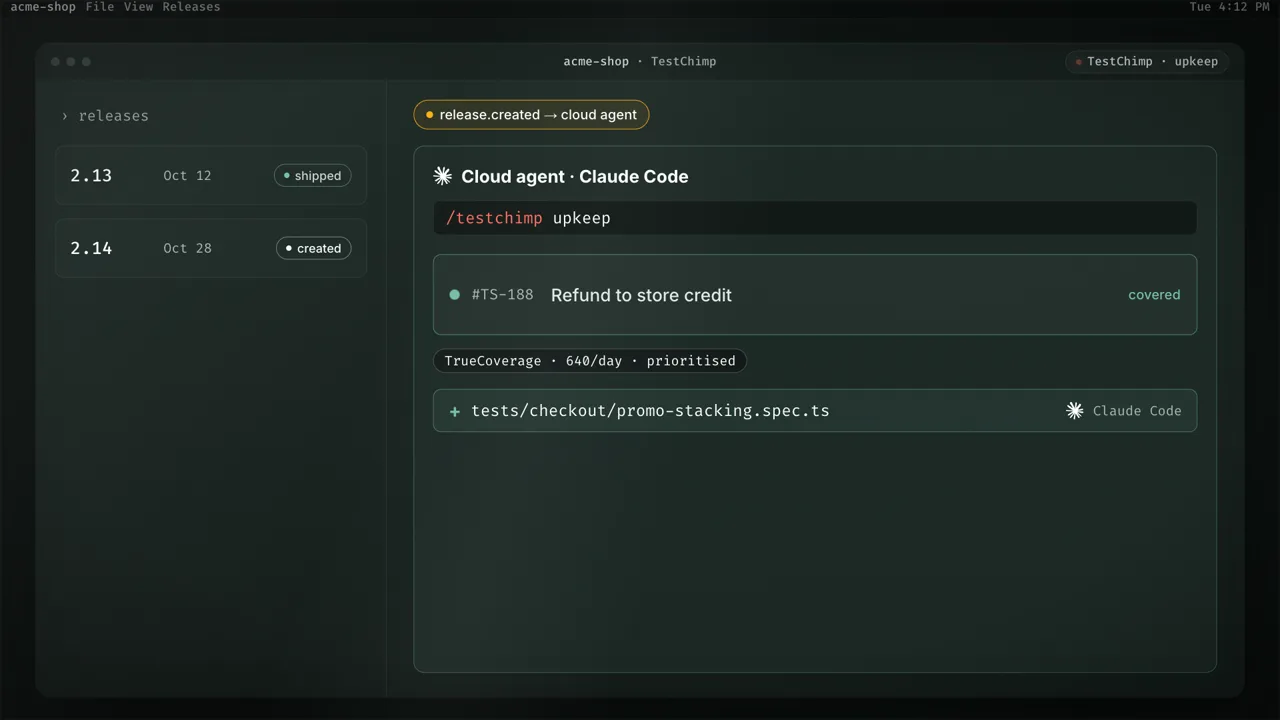Open tests/checkout/promo-stacking.spec.ts file
This screenshot has width=1280, height=720.
(x=815, y=411)
